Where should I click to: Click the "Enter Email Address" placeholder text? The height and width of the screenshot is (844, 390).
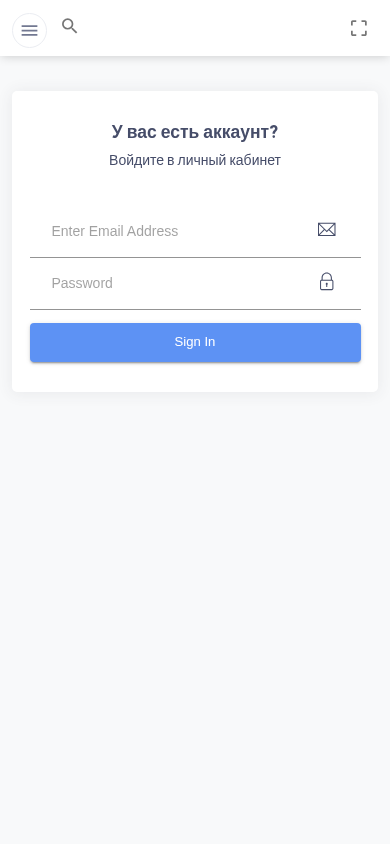click(x=115, y=231)
